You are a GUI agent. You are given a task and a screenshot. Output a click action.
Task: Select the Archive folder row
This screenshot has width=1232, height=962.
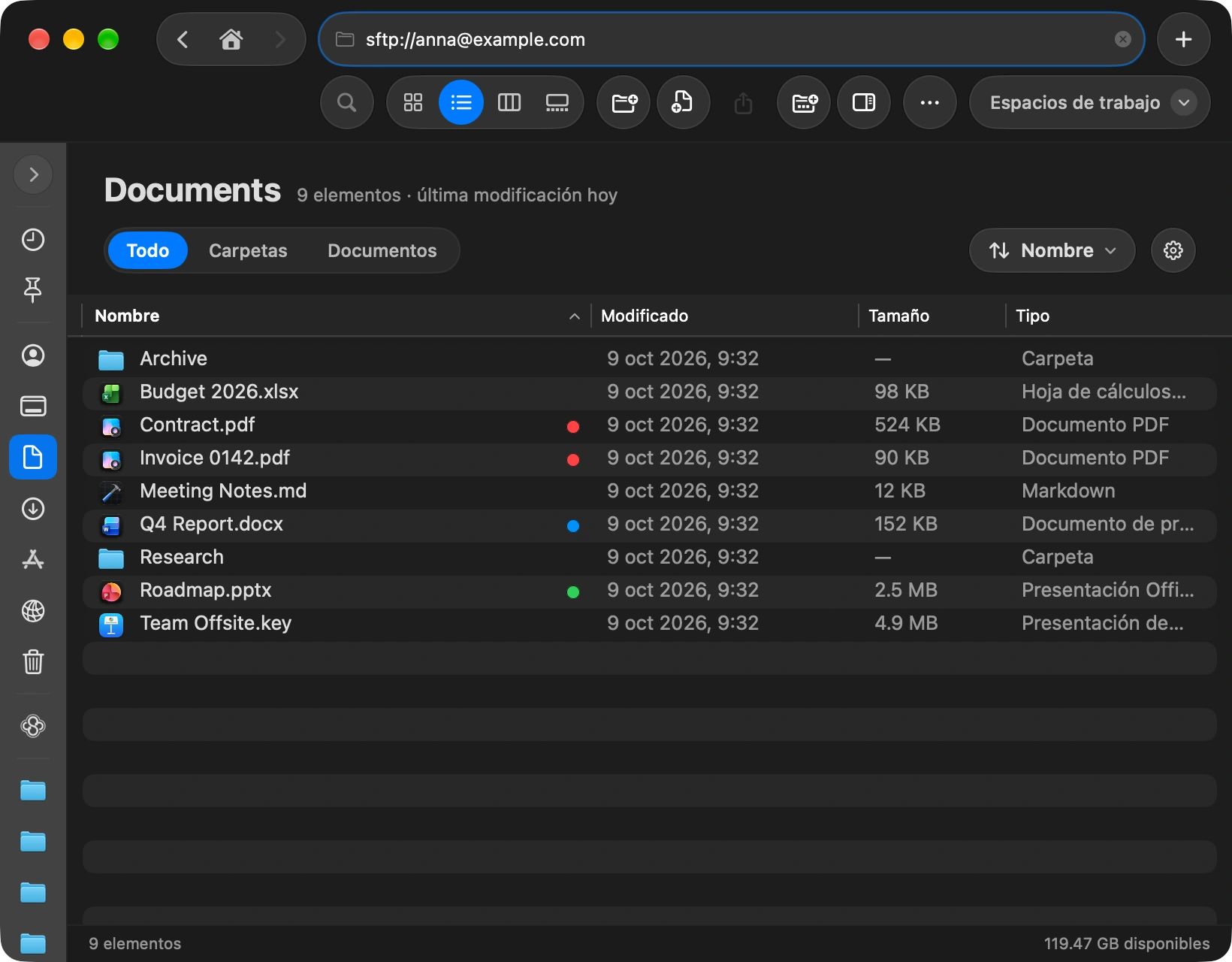649,358
